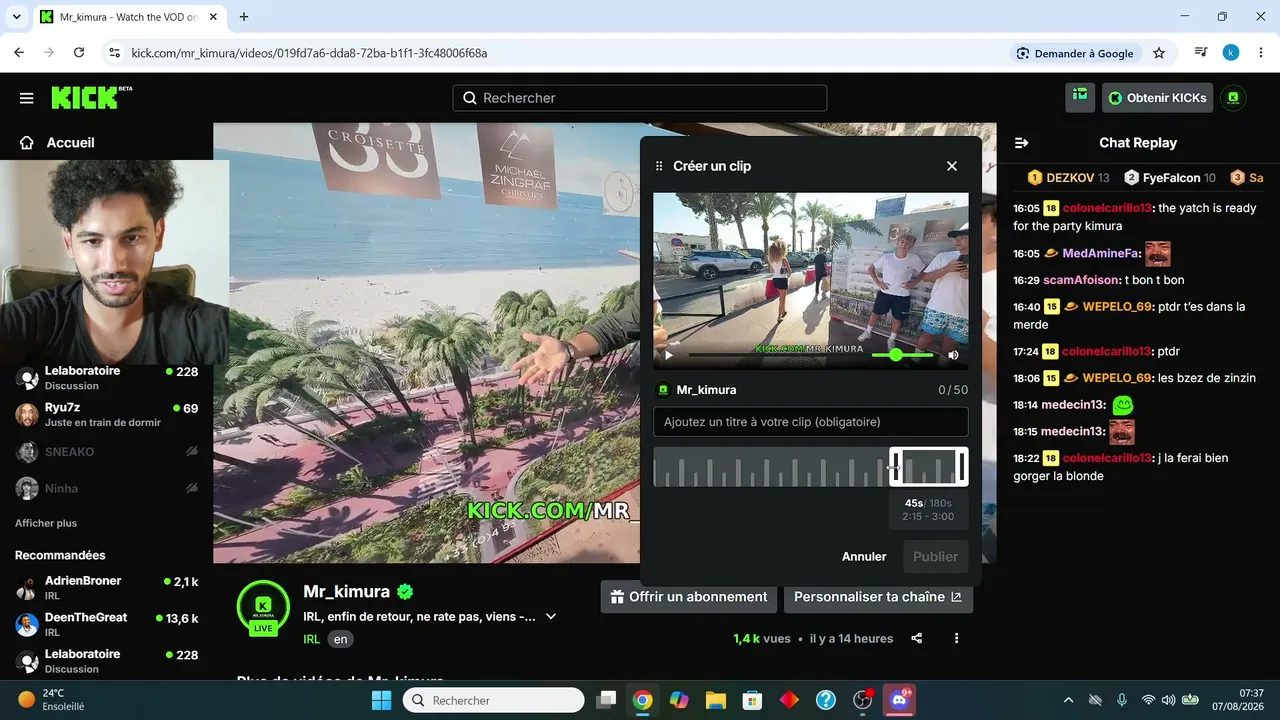Open Personnaliser ta chaîne
This screenshot has width=1280, height=720.
tap(878, 597)
